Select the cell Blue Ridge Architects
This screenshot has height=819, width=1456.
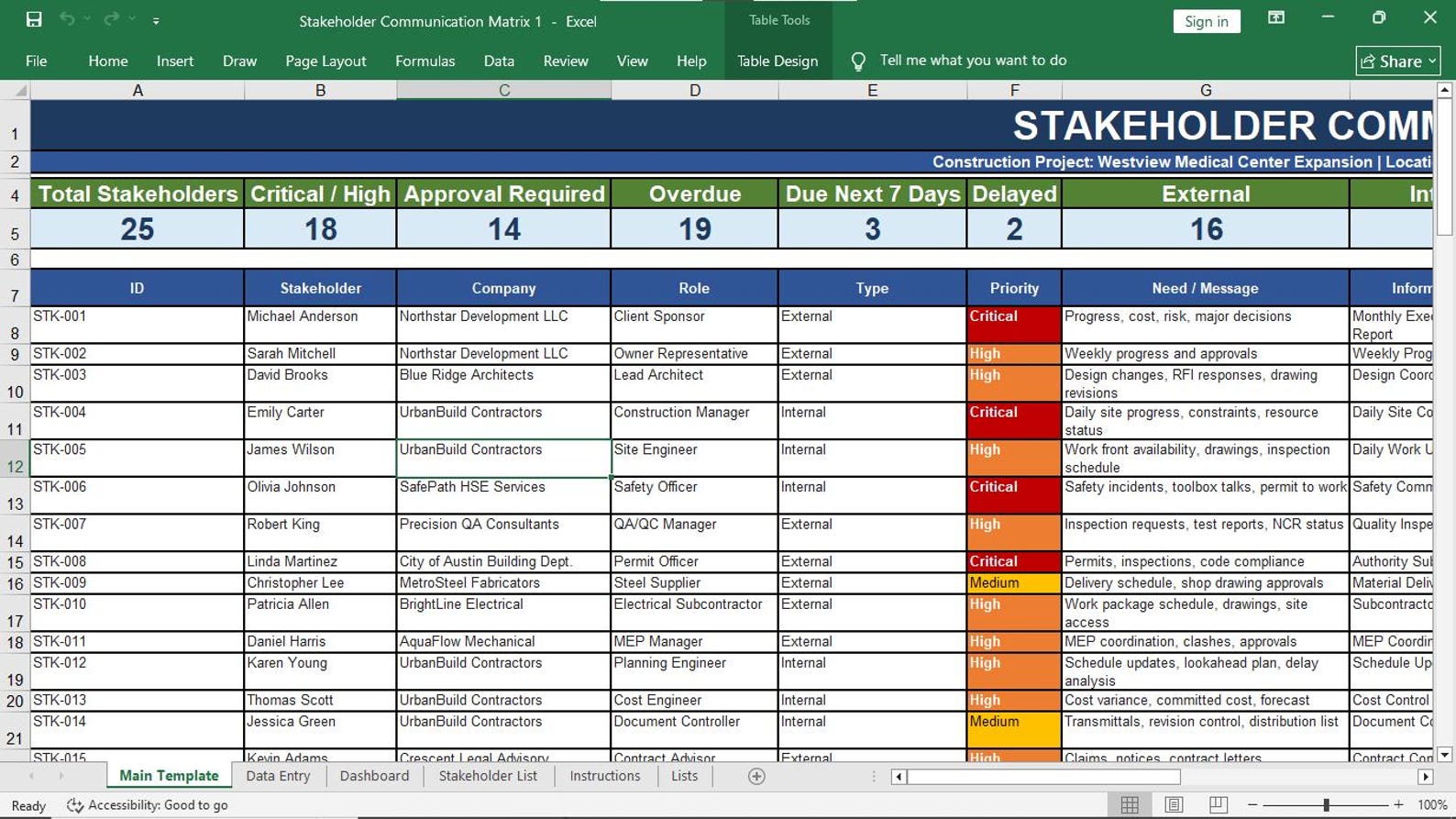[503, 383]
